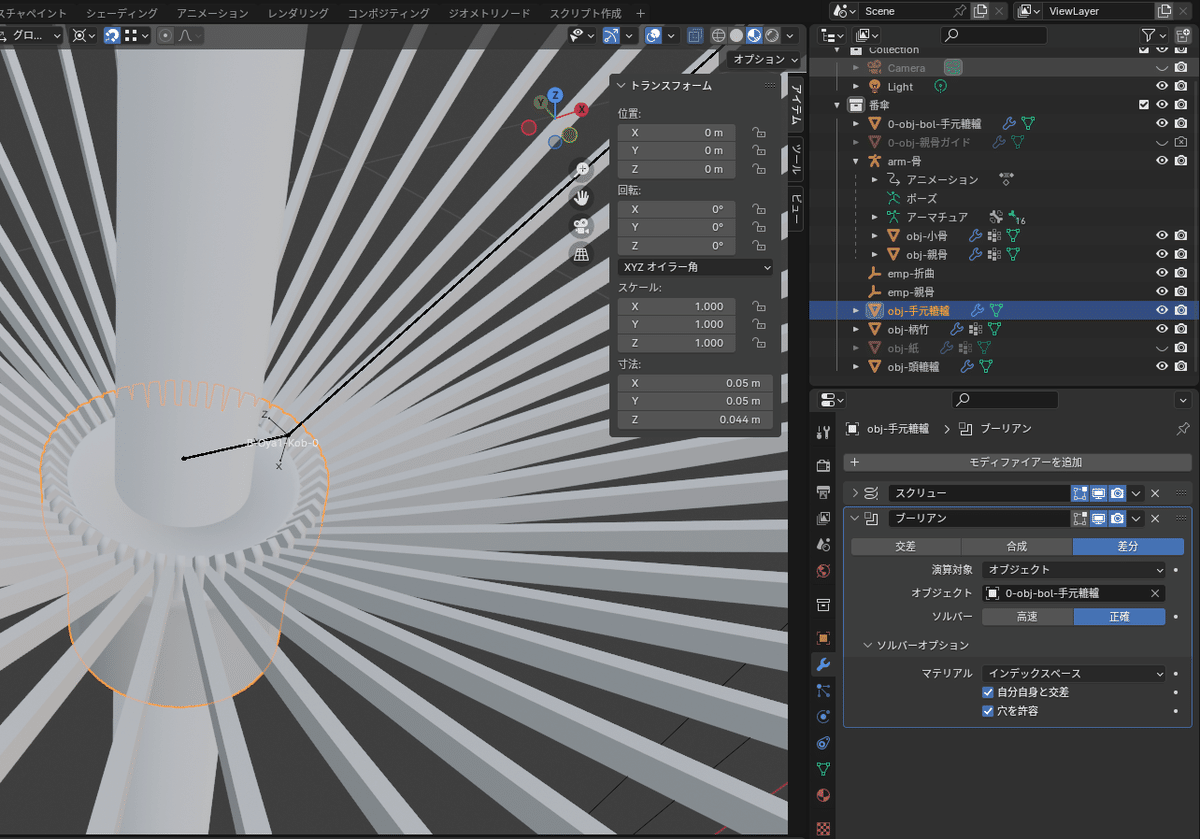Toggle スクリュー modifier show in render
Viewport: 1200px width, 839px height.
point(1118,493)
